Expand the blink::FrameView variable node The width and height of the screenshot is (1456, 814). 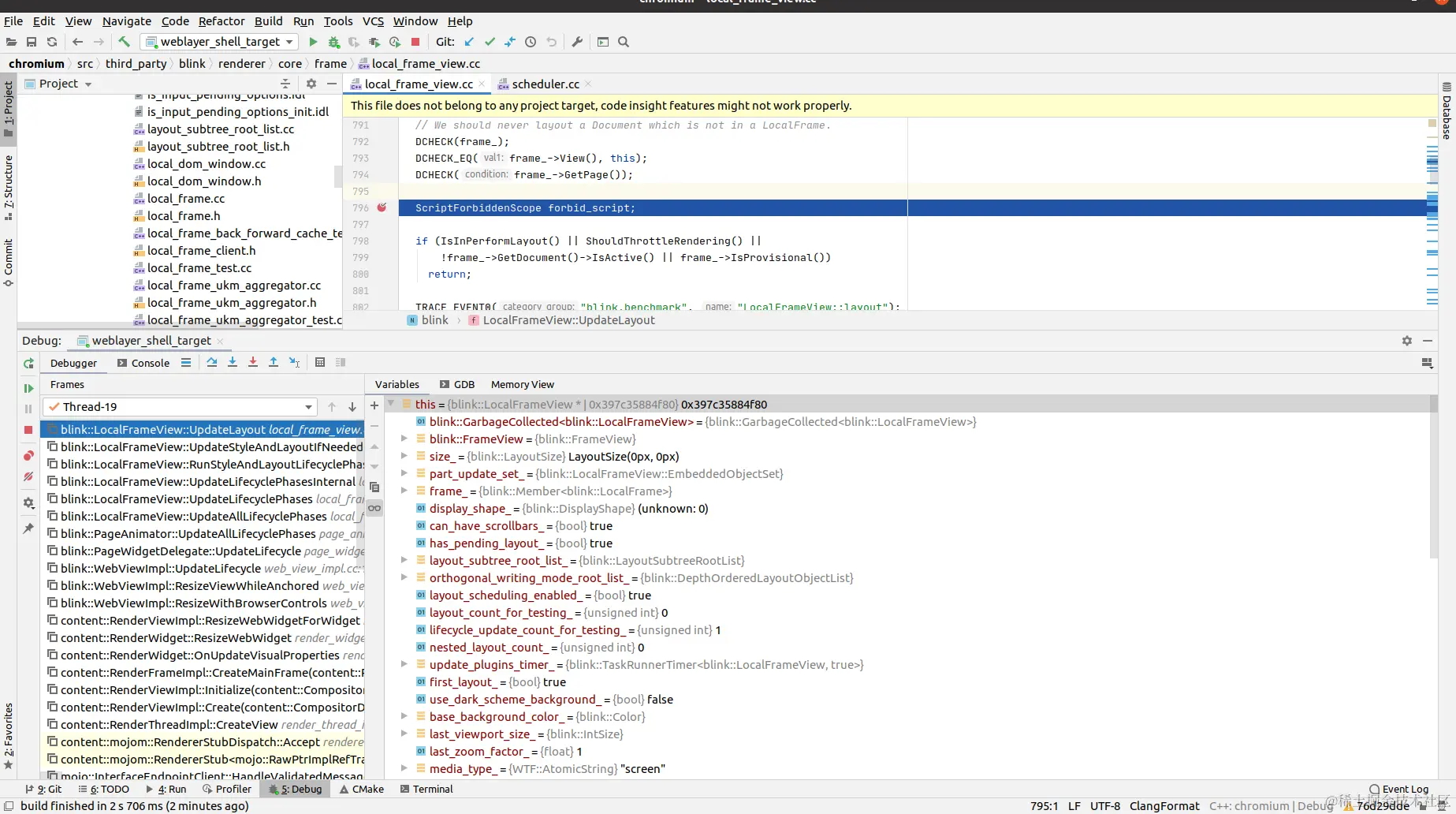404,439
